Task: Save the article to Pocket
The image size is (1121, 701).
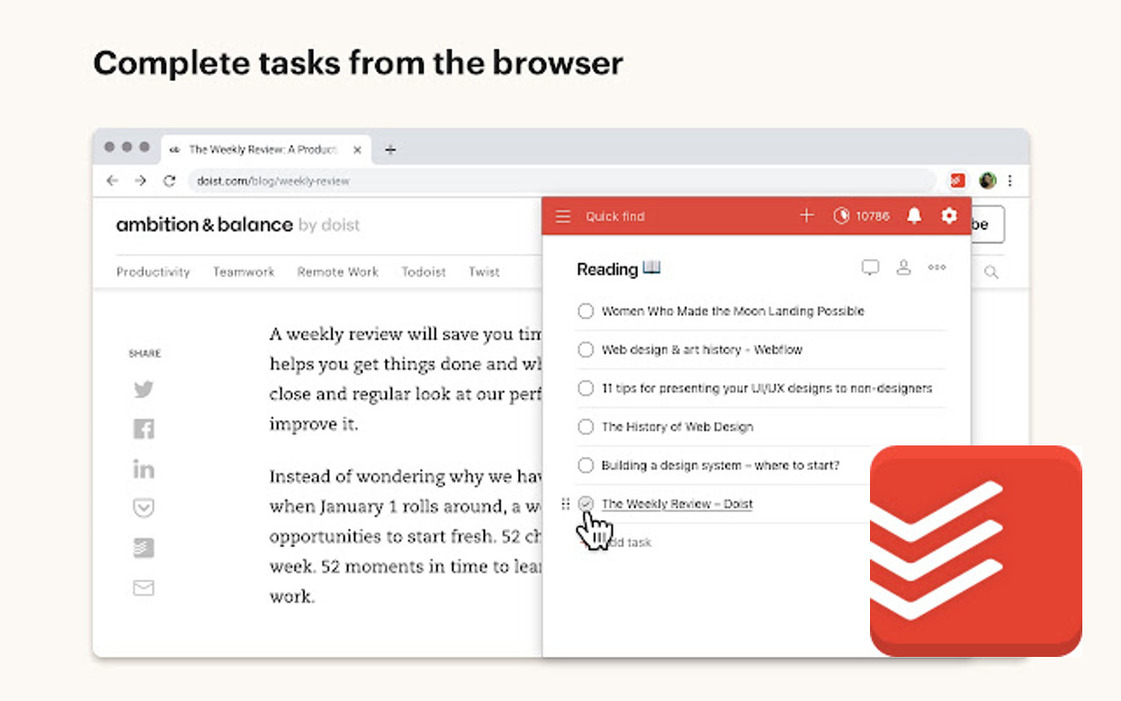Action: 144,508
